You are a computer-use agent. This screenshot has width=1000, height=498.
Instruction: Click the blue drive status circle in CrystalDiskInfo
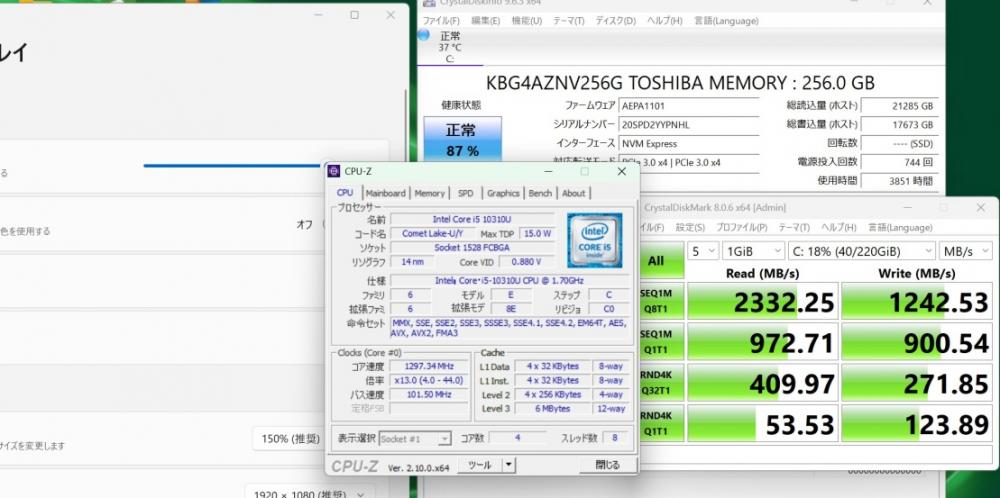point(423,34)
